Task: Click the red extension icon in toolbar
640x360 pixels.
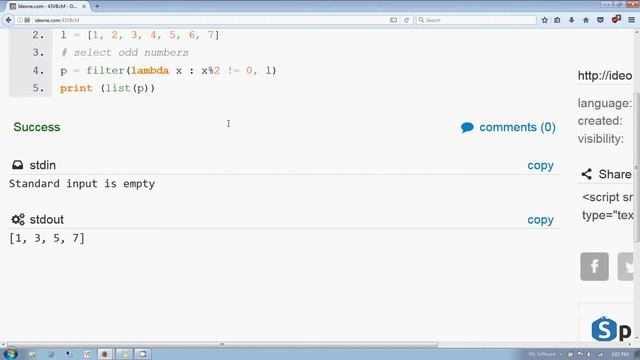Action: tap(616, 19)
